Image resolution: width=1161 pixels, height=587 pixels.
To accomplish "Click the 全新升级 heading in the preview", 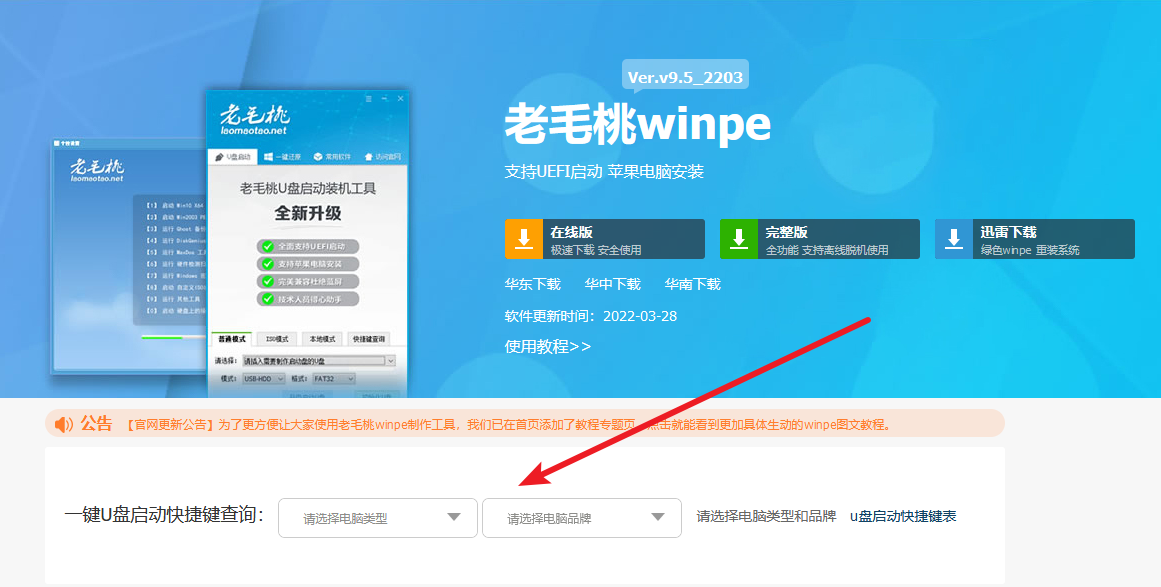I will point(308,214).
